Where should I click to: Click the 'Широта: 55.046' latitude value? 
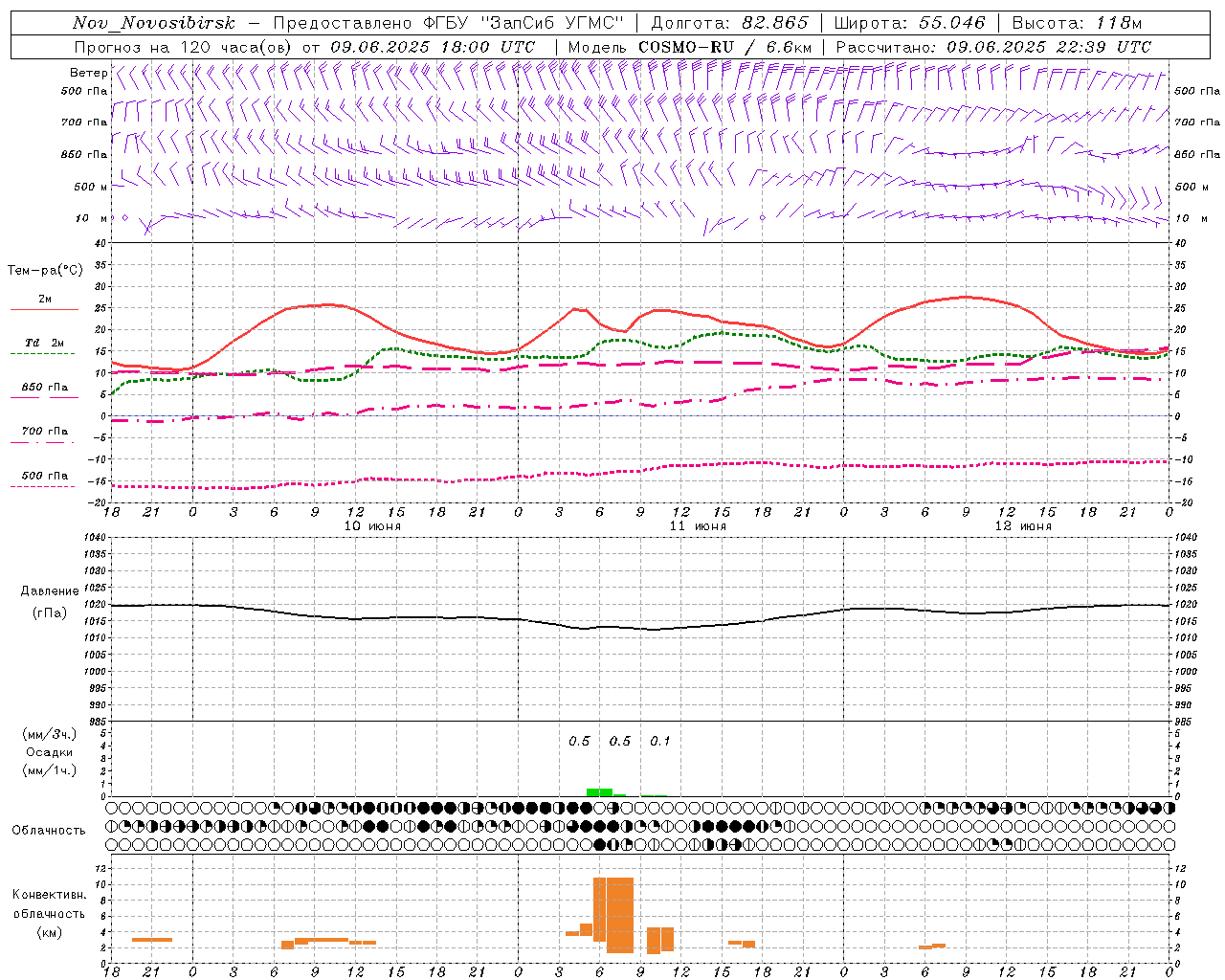(x=909, y=24)
